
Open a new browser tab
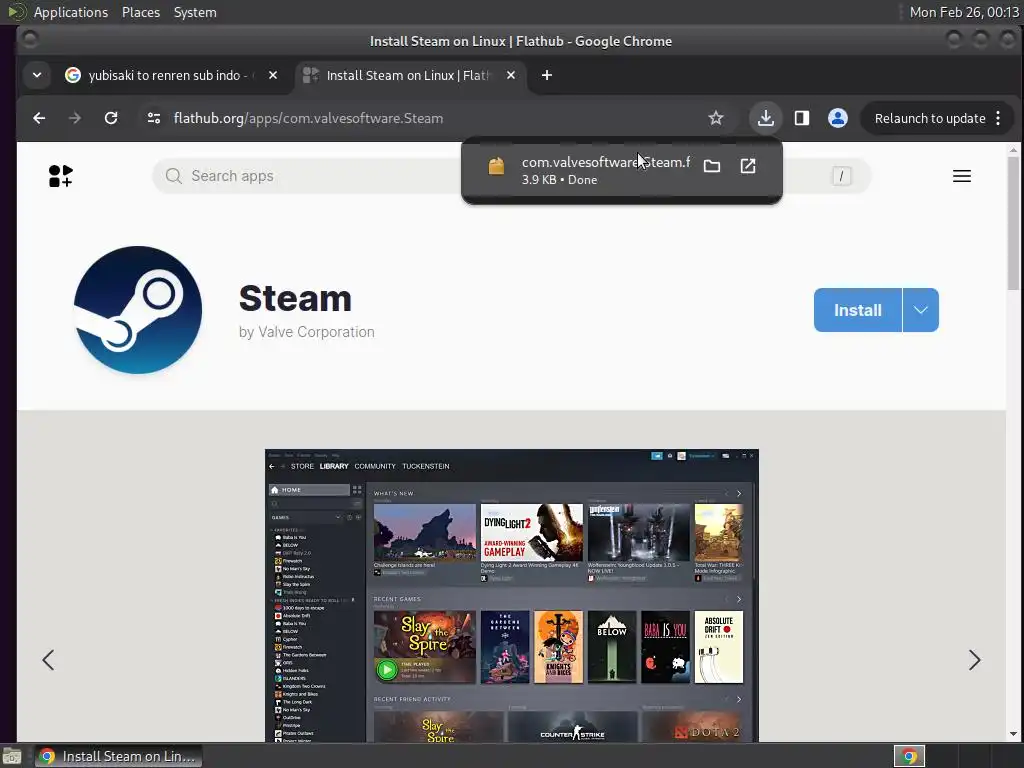tap(547, 75)
